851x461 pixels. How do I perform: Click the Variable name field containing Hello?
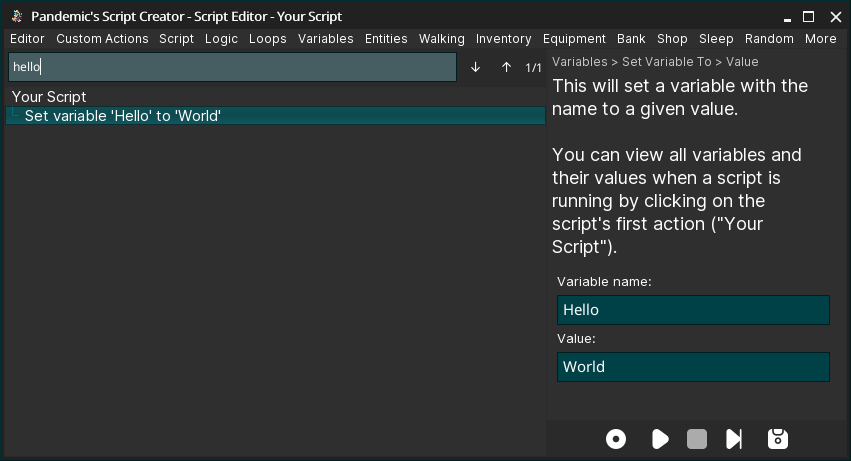click(x=693, y=310)
